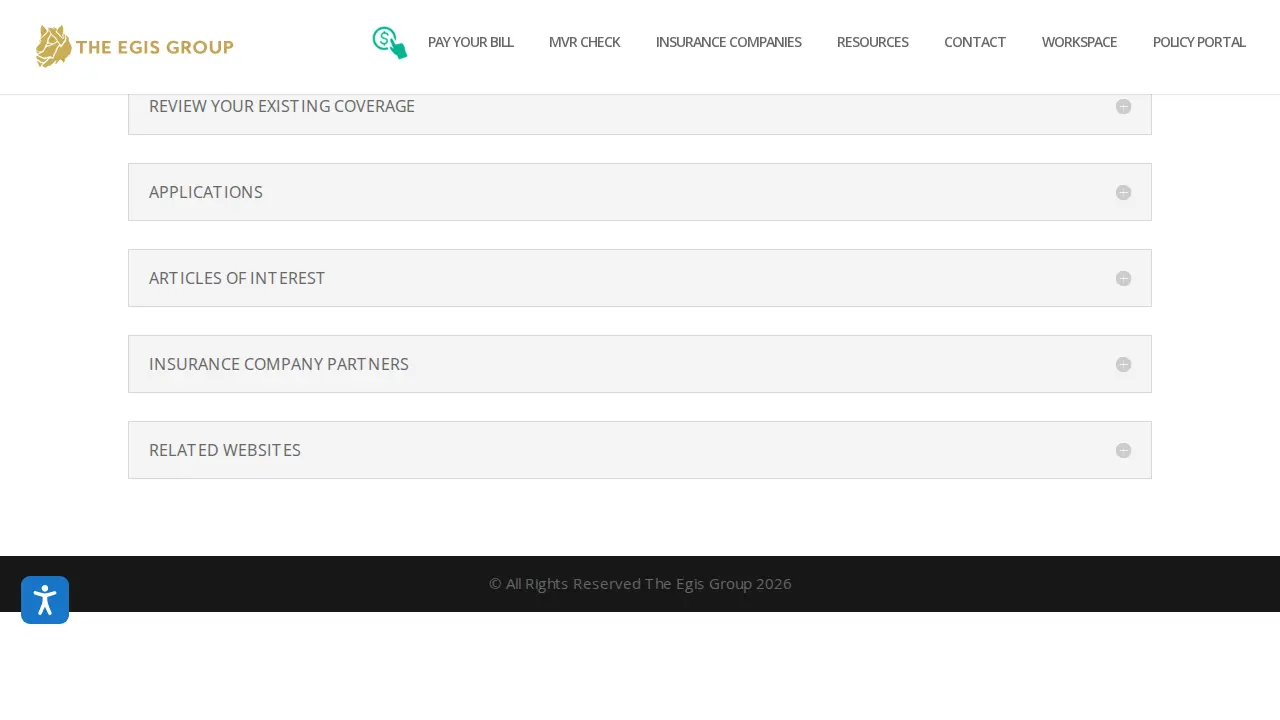This screenshot has height=720, width=1280.
Task: Open Insurance Companies menu item
Action: point(728,42)
